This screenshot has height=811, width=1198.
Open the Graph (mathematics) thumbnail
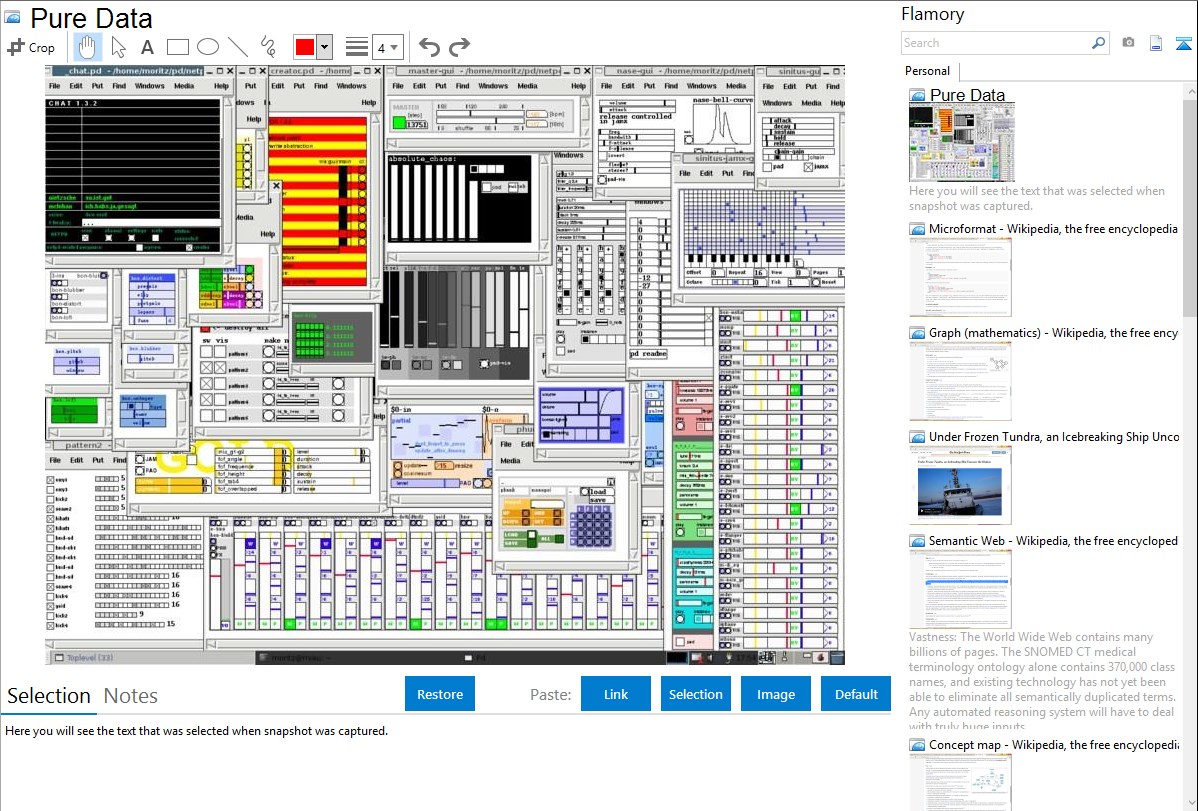pos(960,381)
